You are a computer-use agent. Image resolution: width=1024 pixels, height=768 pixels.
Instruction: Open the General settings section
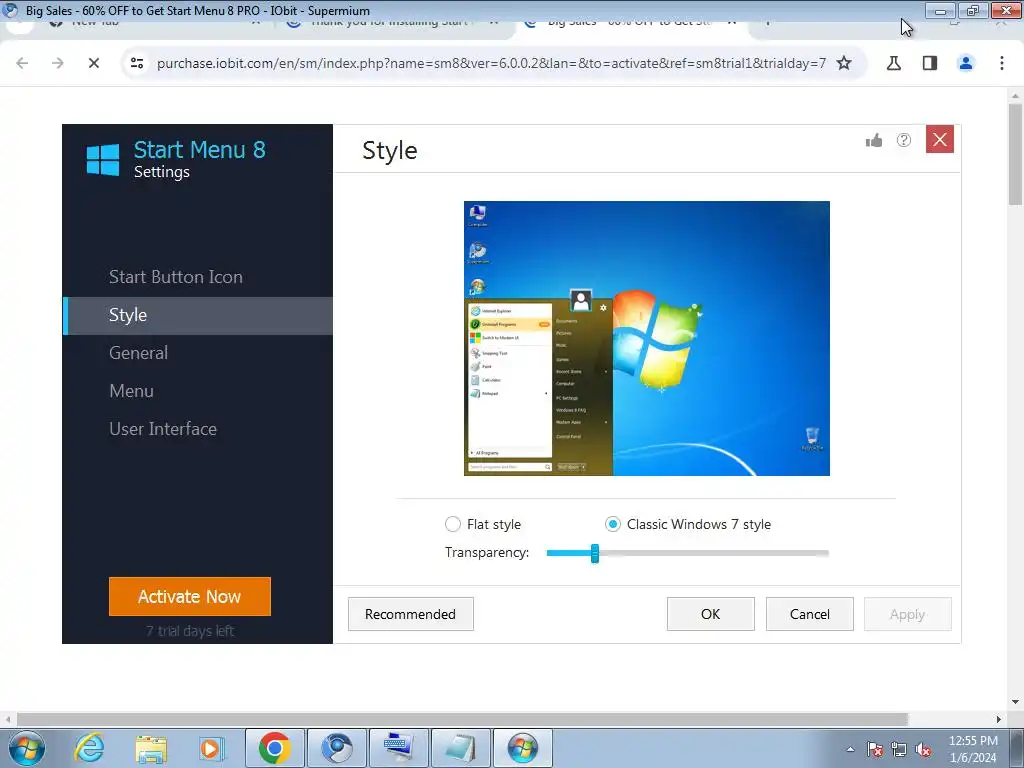[x=138, y=353]
